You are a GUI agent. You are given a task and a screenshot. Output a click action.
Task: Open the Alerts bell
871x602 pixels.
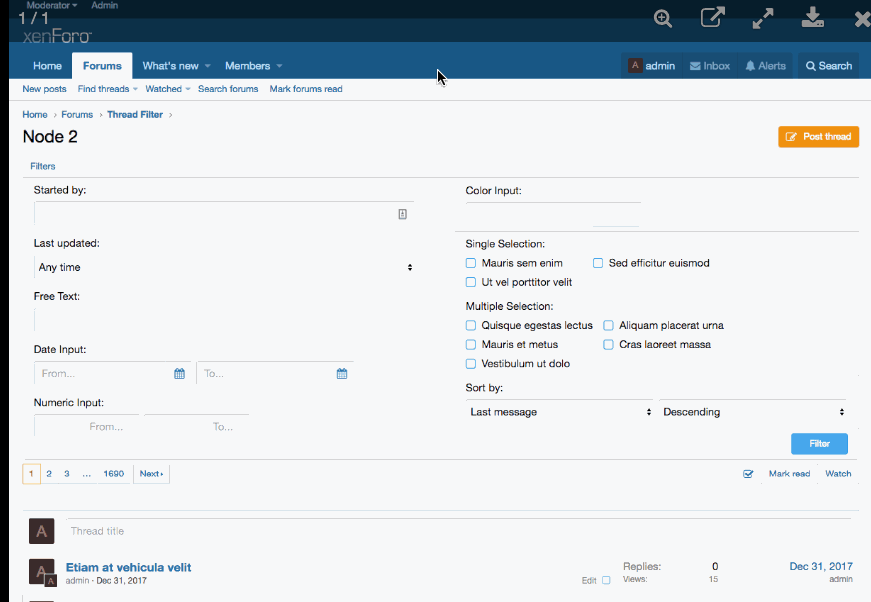click(765, 66)
